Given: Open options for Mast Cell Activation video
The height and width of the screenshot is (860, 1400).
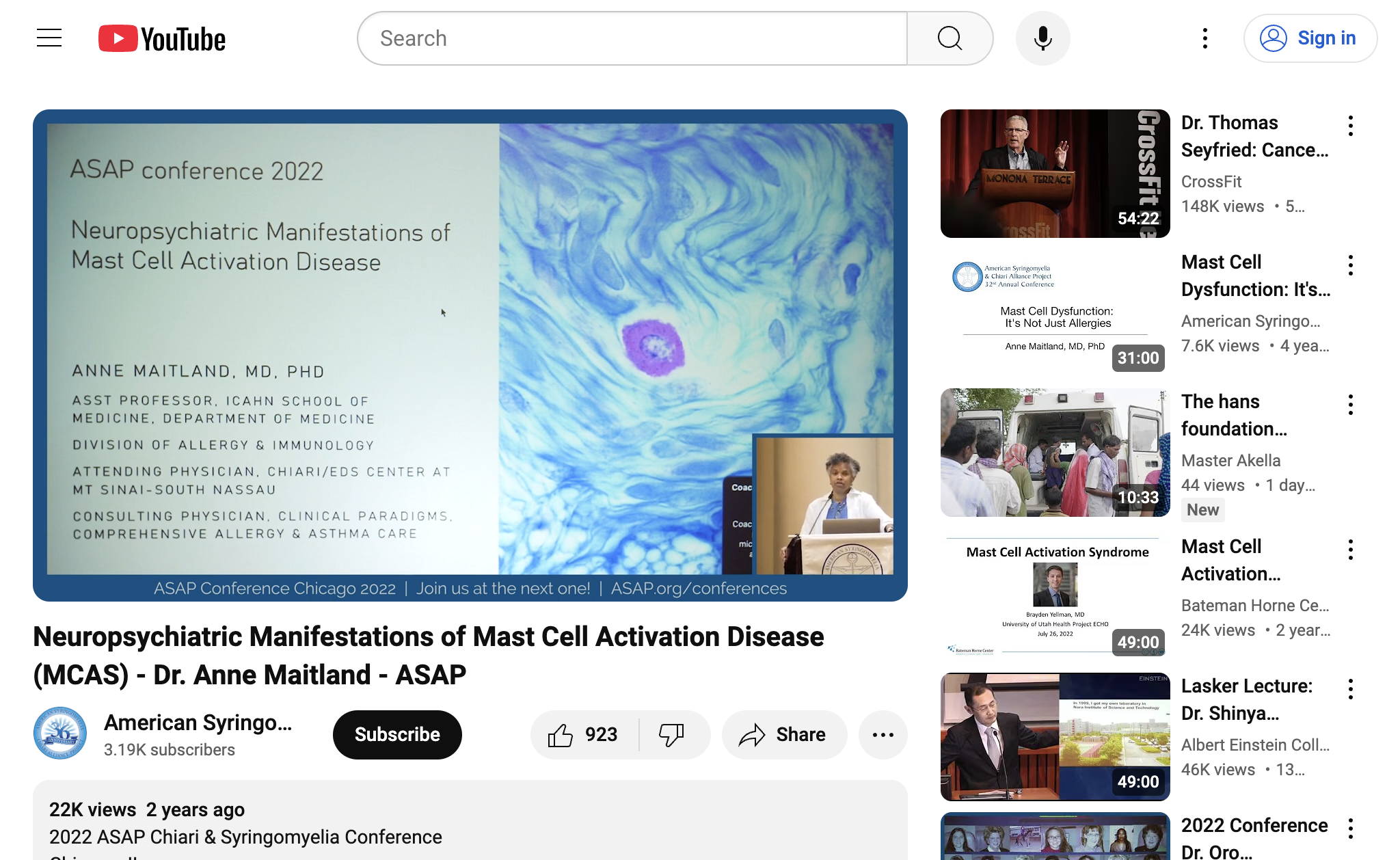Looking at the screenshot, I should pyautogui.click(x=1351, y=550).
